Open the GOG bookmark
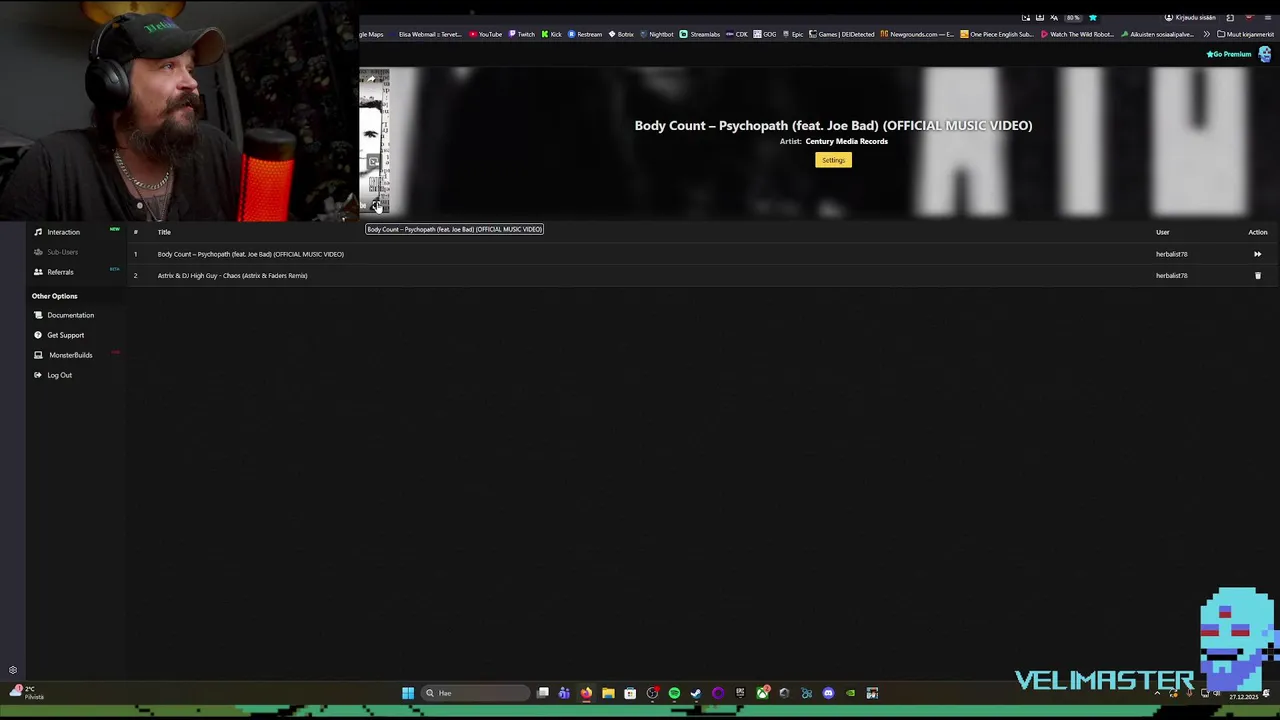Image resolution: width=1280 pixels, height=720 pixels. click(765, 34)
